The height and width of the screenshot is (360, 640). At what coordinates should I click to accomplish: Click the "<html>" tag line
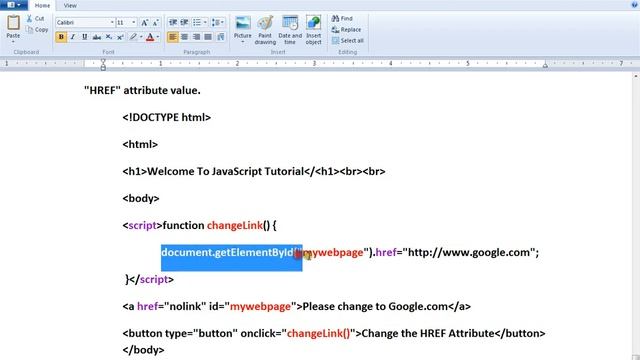click(140, 144)
